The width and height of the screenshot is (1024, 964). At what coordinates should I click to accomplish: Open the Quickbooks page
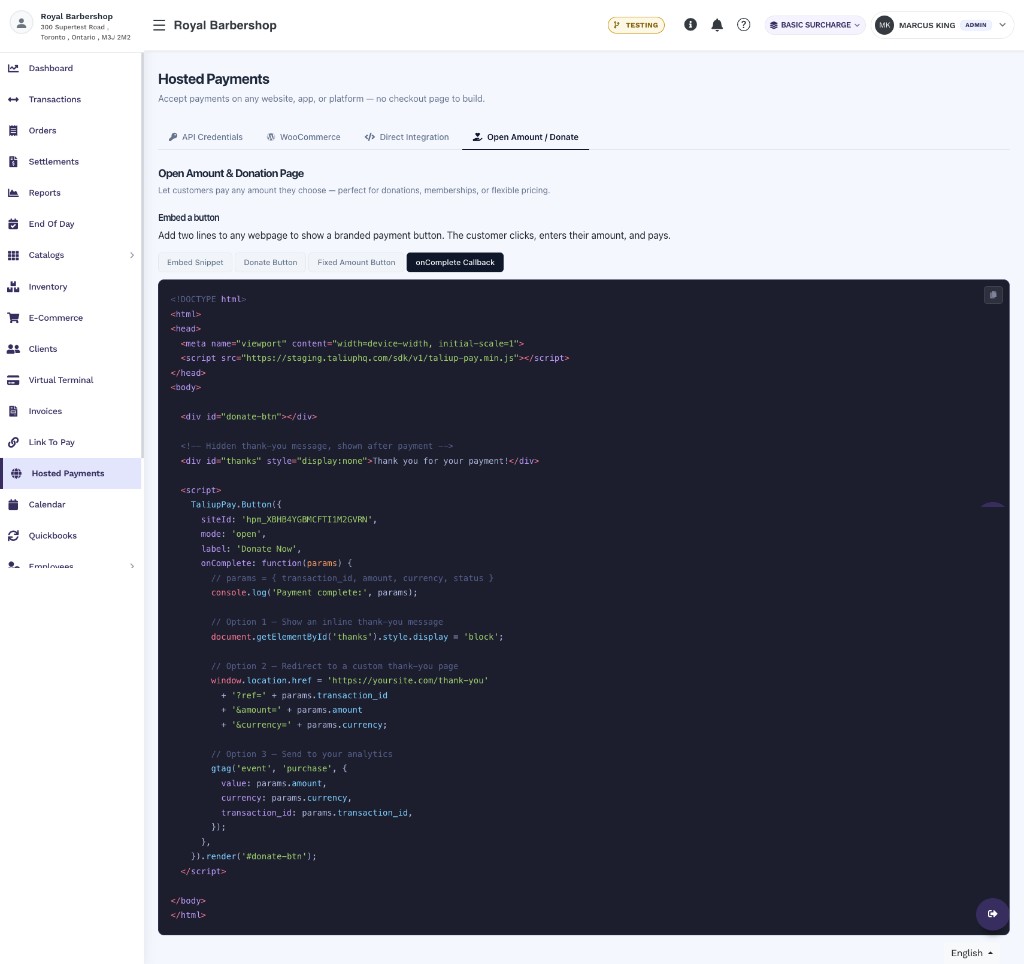coord(53,536)
